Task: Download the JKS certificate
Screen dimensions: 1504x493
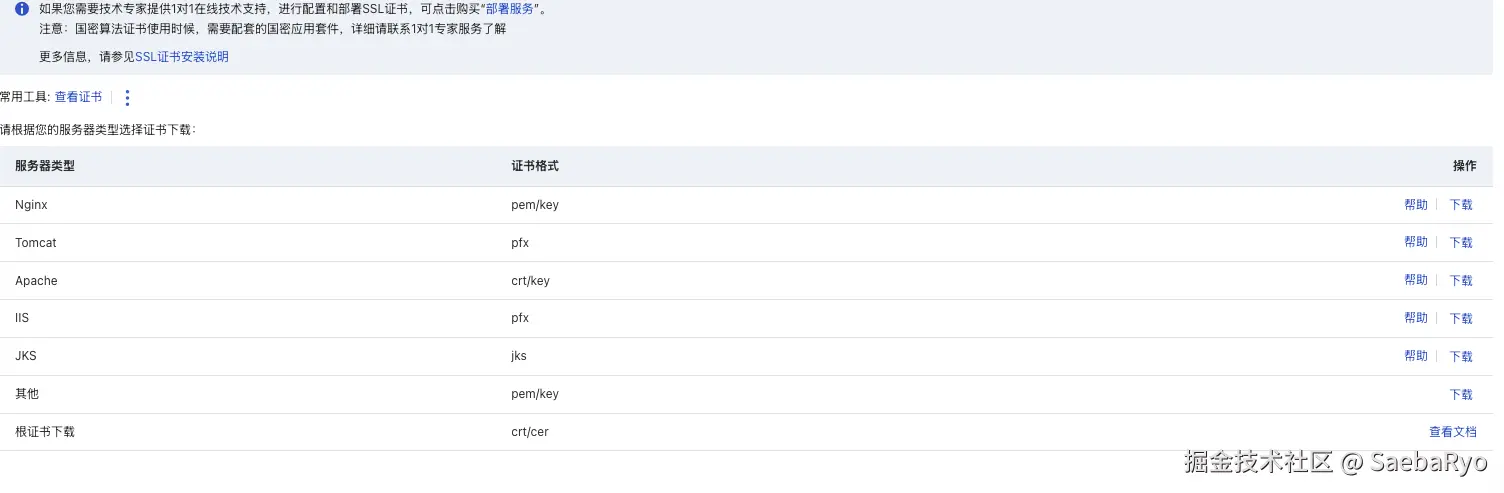Action: [x=1461, y=357]
